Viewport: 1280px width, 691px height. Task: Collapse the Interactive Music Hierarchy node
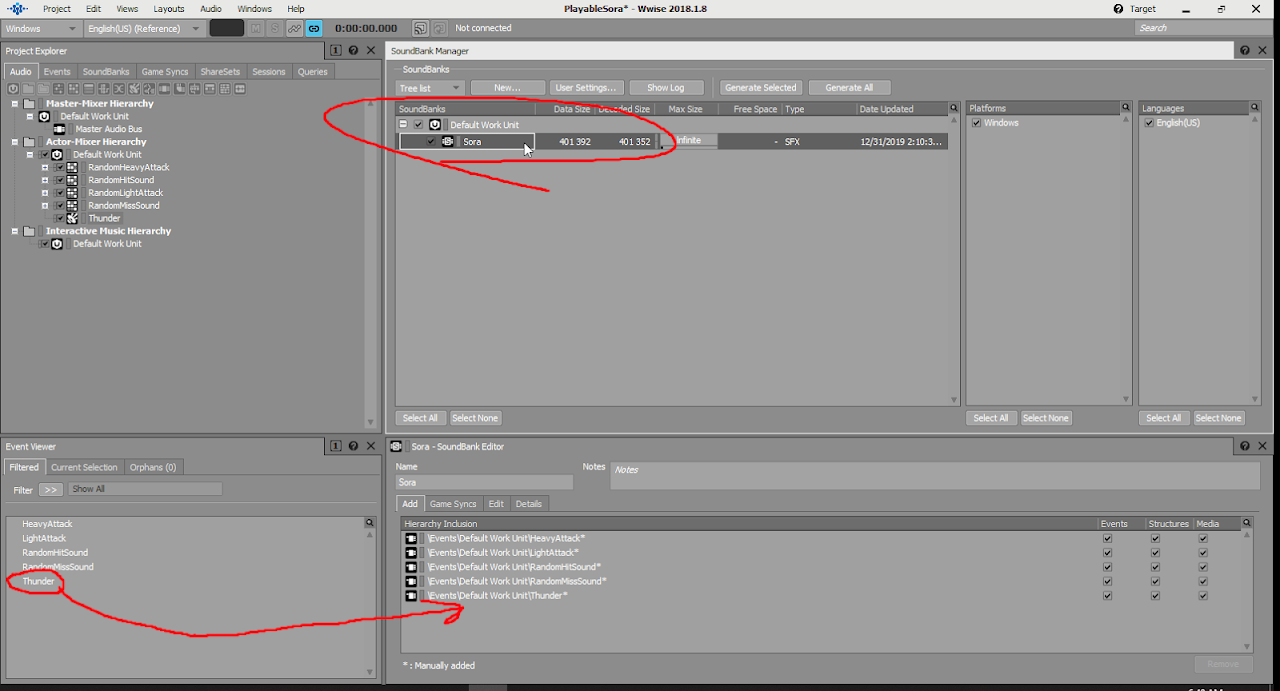click(x=15, y=231)
